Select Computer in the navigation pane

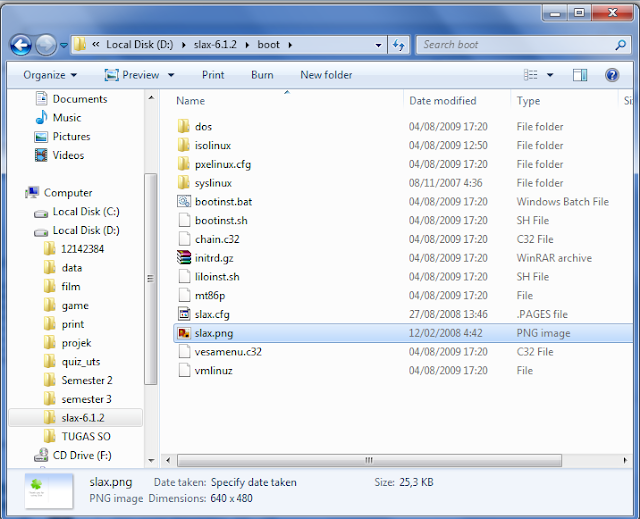click(59, 193)
